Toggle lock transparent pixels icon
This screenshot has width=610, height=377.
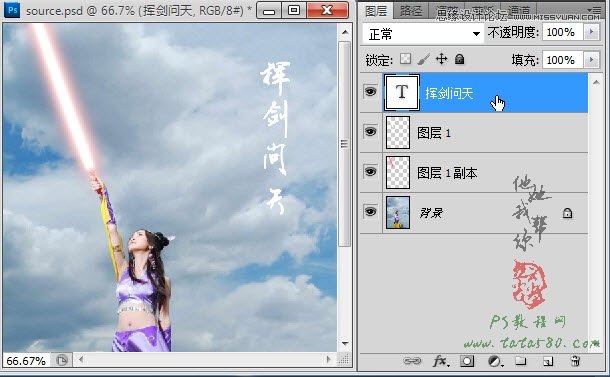pyautogui.click(x=405, y=59)
